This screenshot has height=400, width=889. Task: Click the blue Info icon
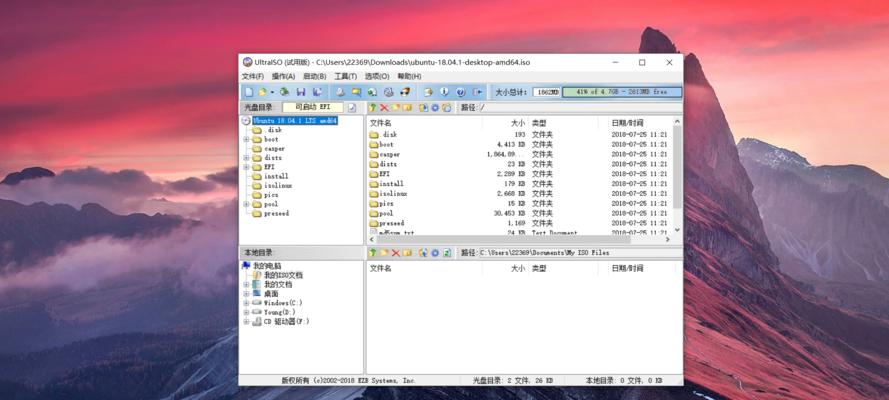(444, 92)
